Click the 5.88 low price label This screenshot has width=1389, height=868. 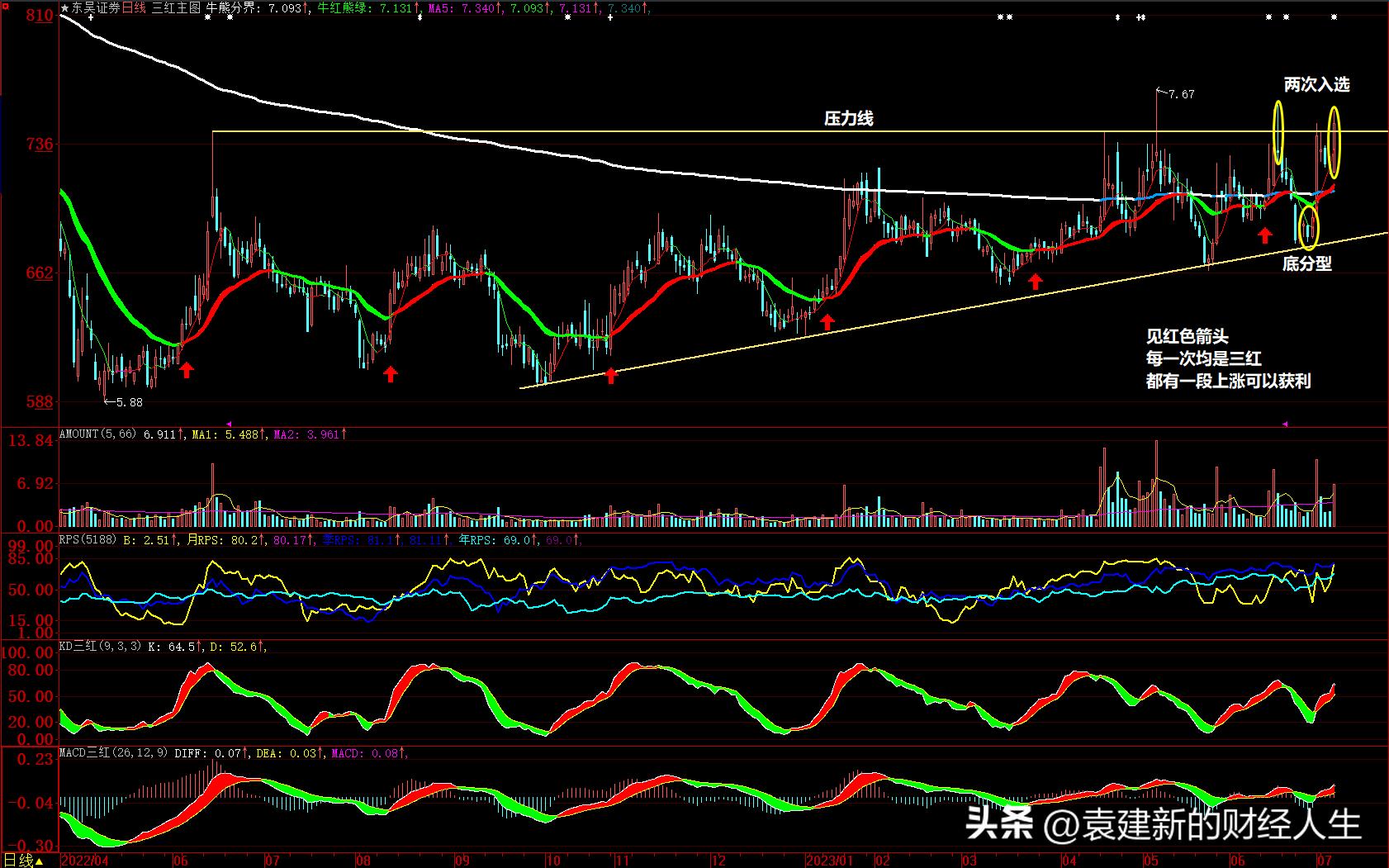130,402
